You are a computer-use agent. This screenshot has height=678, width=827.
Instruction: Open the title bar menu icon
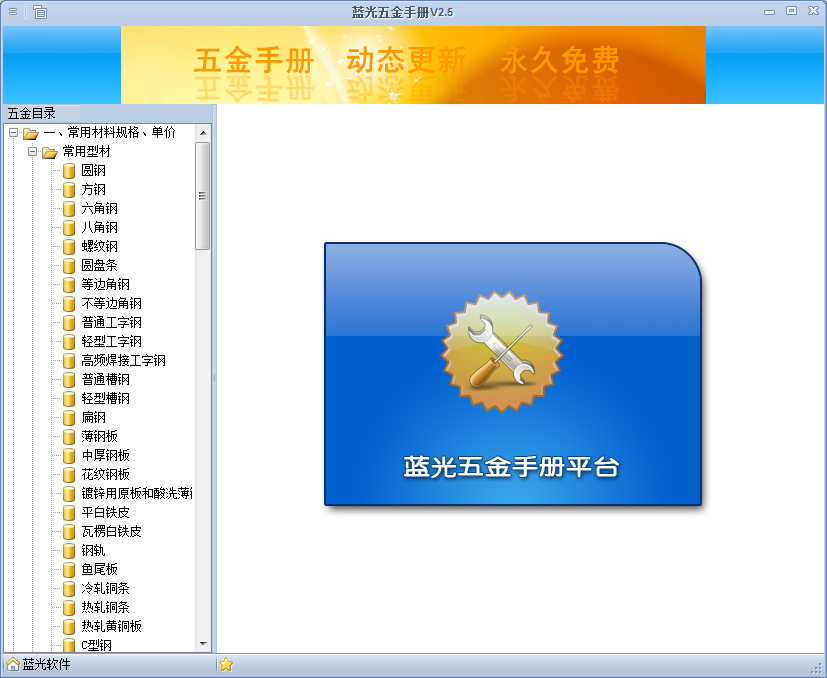[x=13, y=12]
